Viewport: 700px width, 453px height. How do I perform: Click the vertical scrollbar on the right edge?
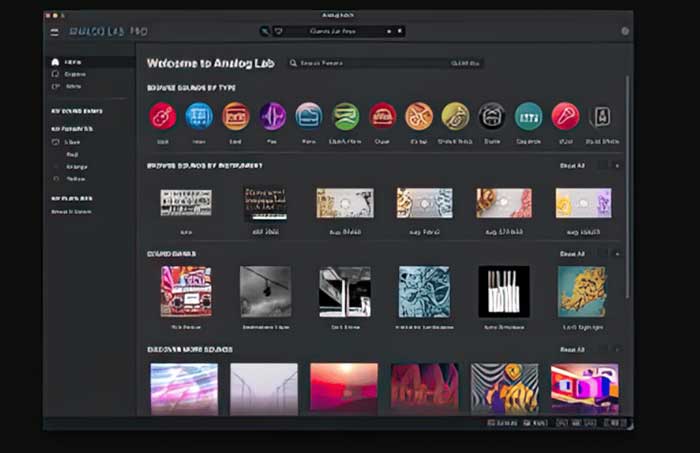628,187
